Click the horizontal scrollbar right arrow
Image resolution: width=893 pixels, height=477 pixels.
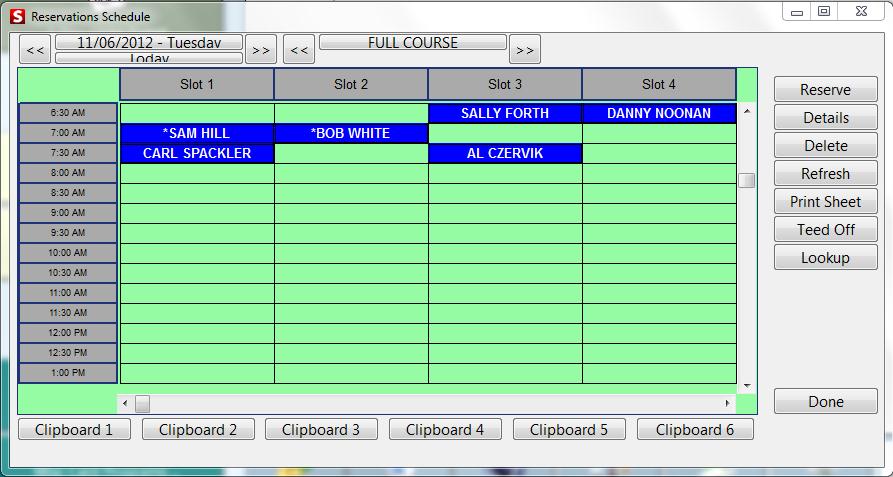tap(728, 404)
